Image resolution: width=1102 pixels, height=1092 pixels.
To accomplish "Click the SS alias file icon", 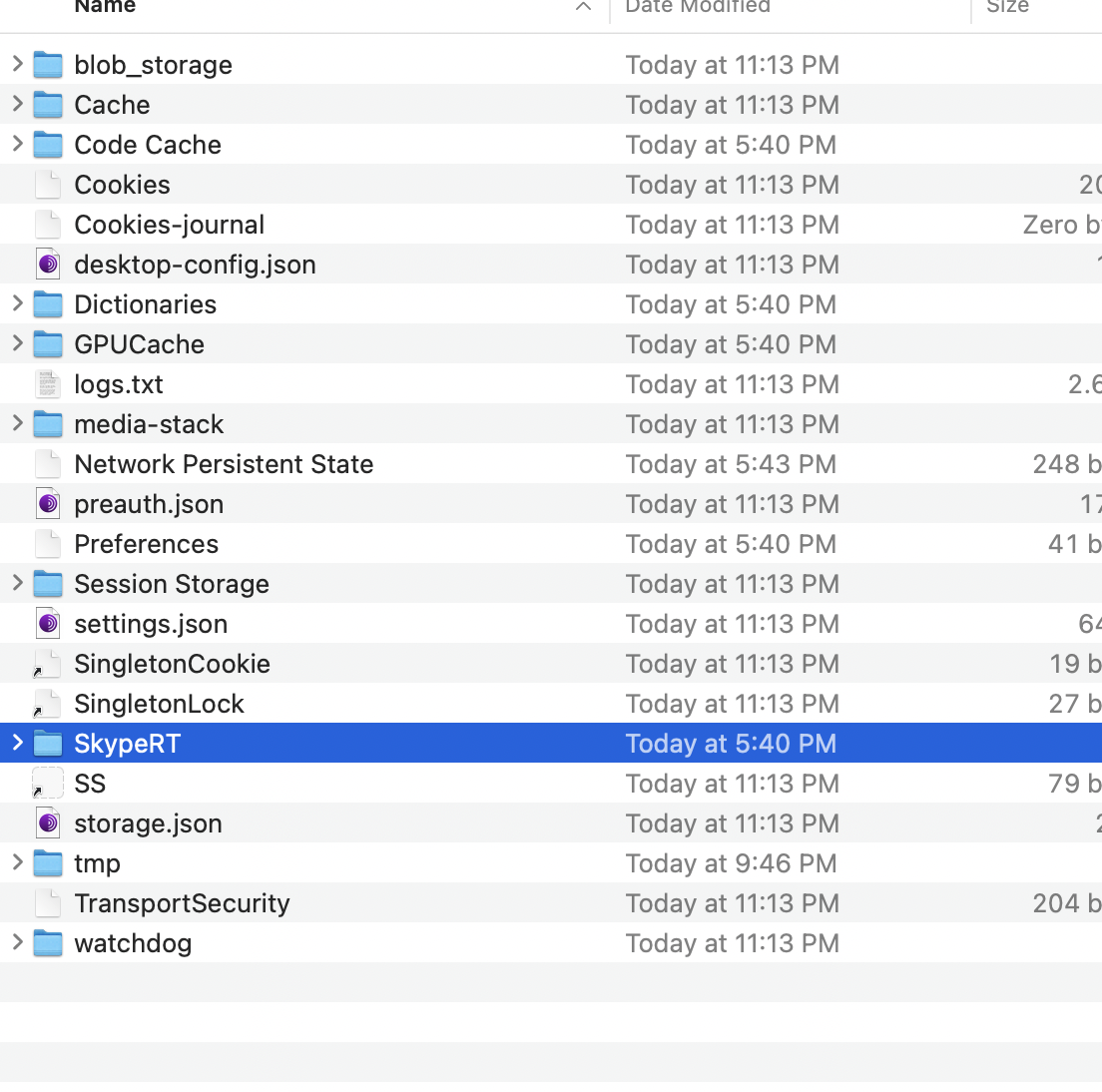I will coord(48,783).
